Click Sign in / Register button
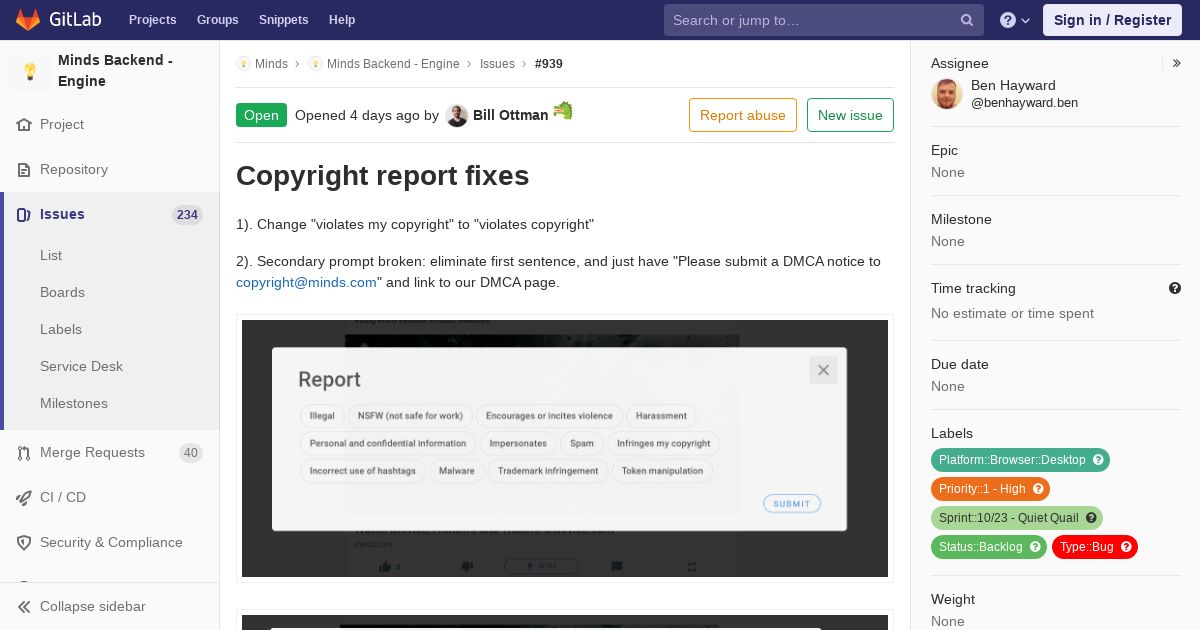Screen dimensions: 1200x630 point(1112,20)
